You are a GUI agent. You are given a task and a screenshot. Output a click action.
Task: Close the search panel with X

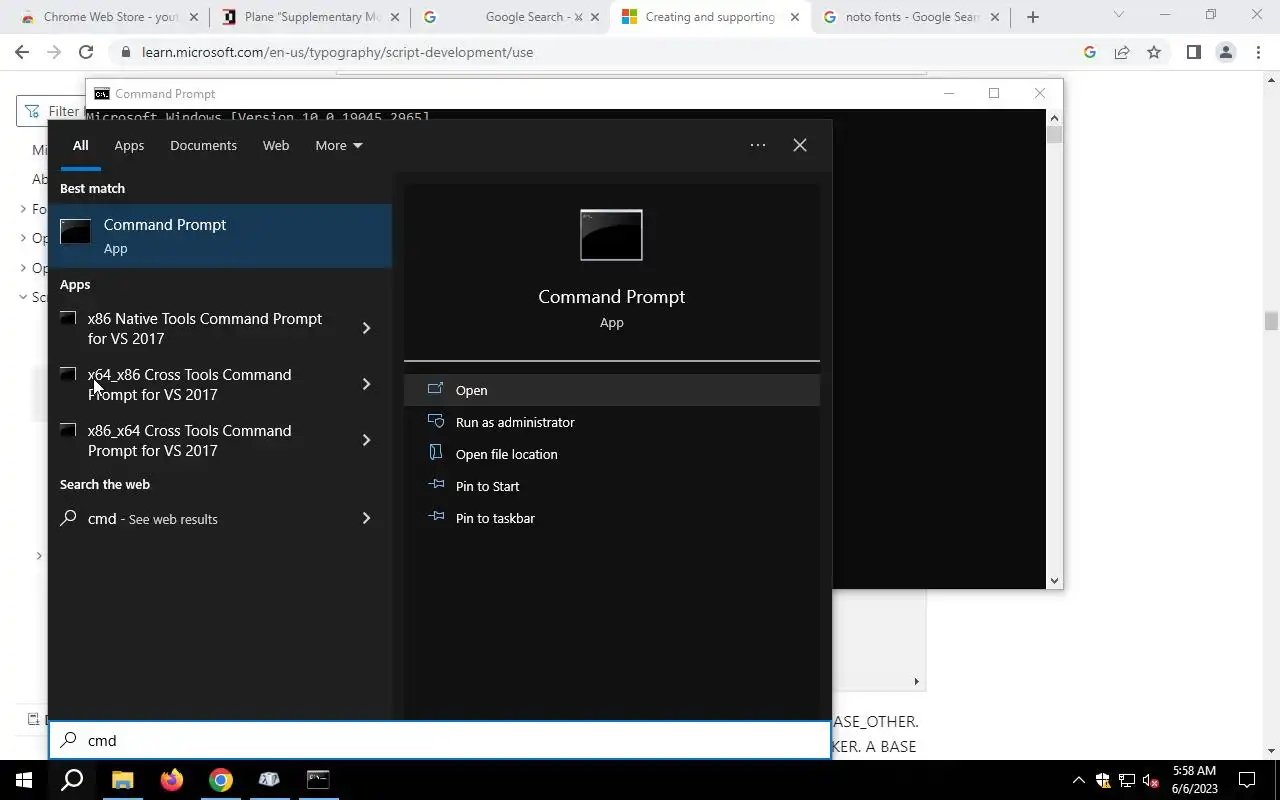(x=800, y=145)
